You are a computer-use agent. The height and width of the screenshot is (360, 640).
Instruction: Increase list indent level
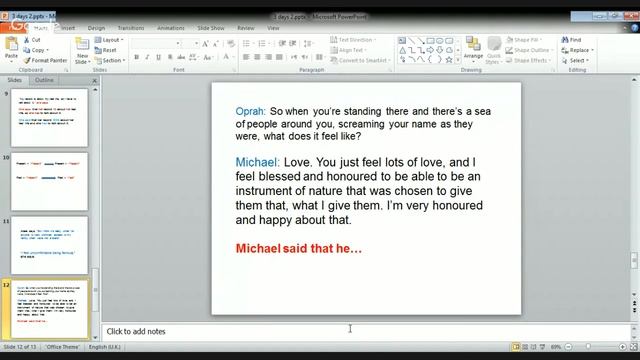[293, 43]
